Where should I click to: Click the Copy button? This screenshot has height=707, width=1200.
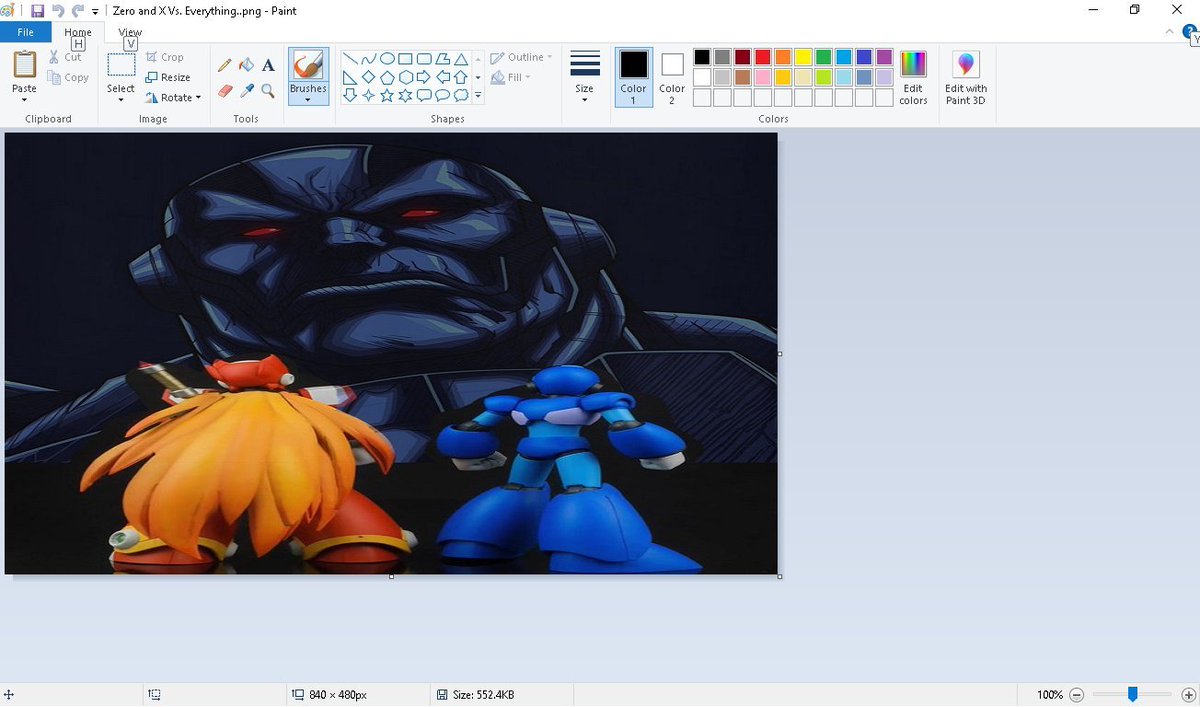68,78
